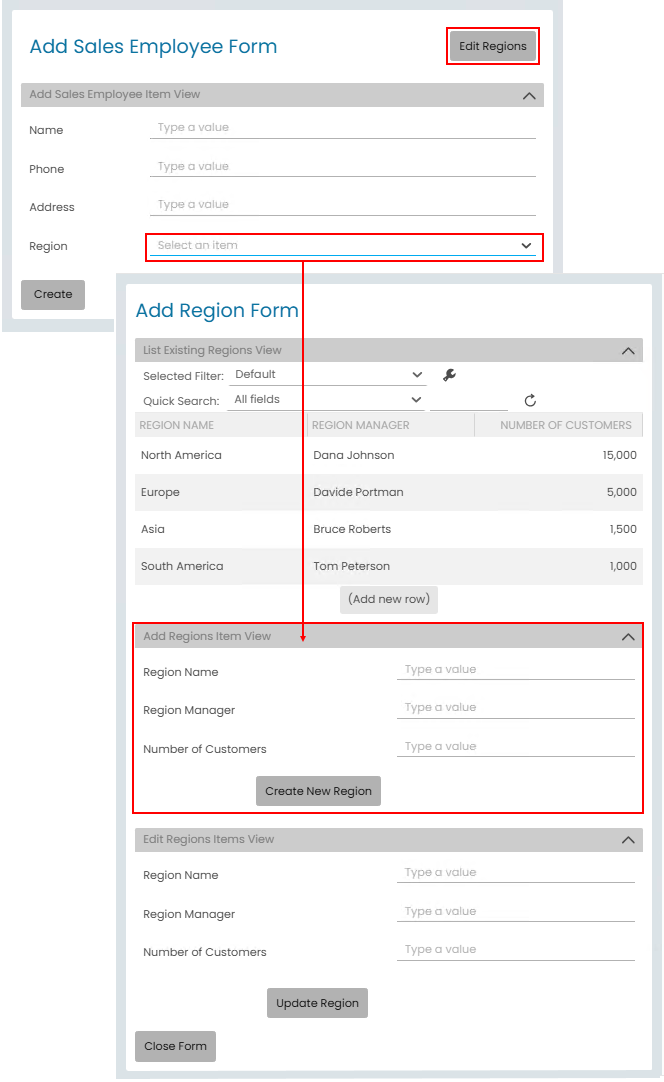
Task: Focus the Phone input field
Action: tap(343, 167)
